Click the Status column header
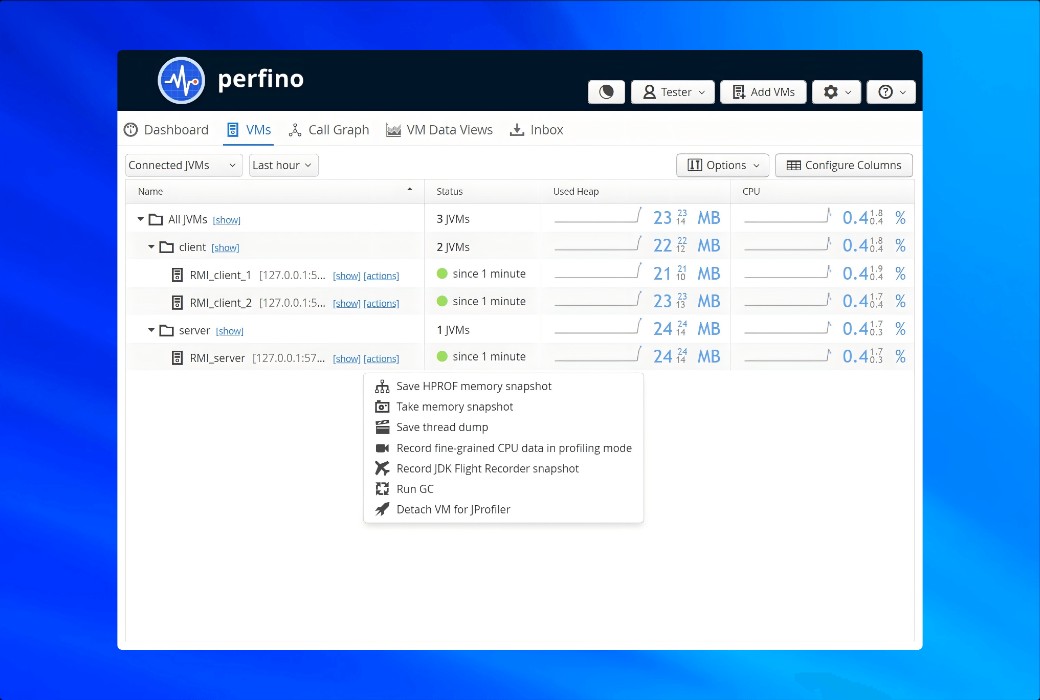The width and height of the screenshot is (1040, 700). tap(483, 191)
